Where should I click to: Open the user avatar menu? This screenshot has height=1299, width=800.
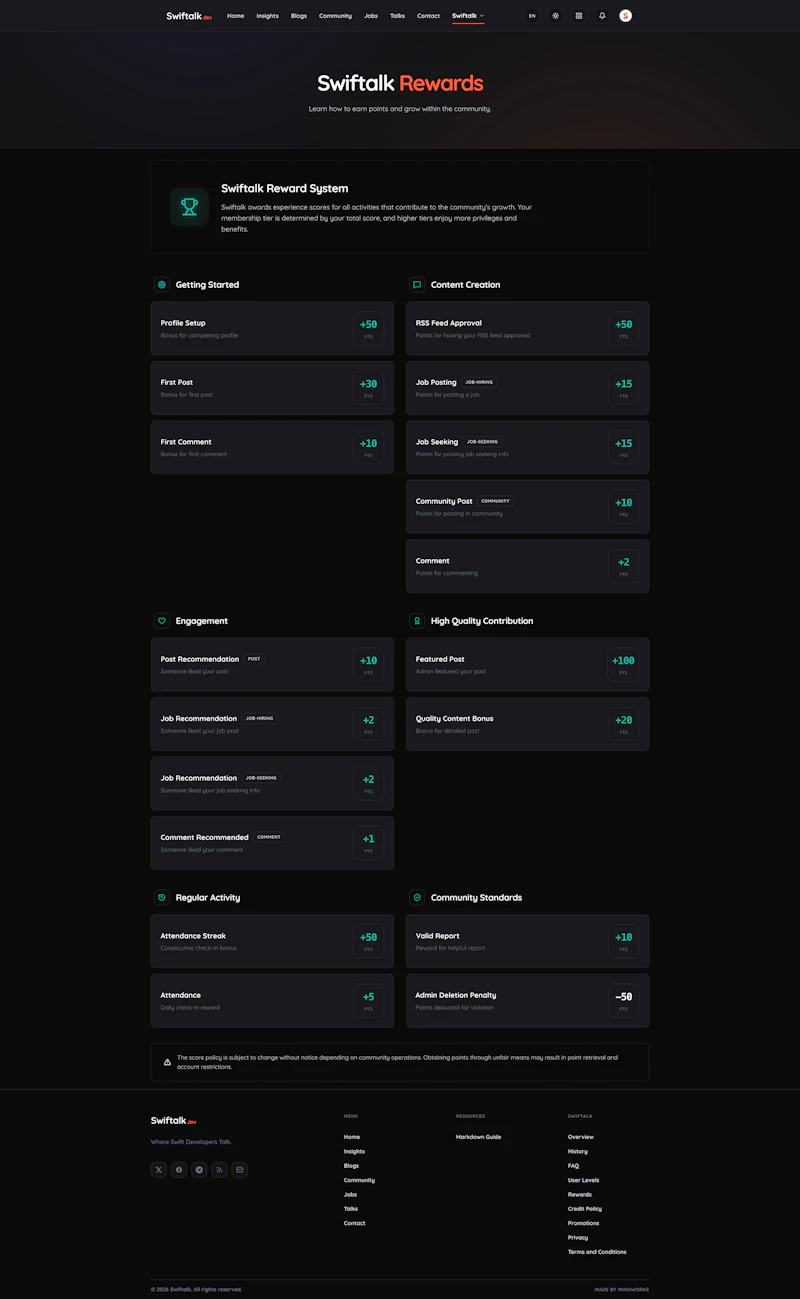coord(625,16)
